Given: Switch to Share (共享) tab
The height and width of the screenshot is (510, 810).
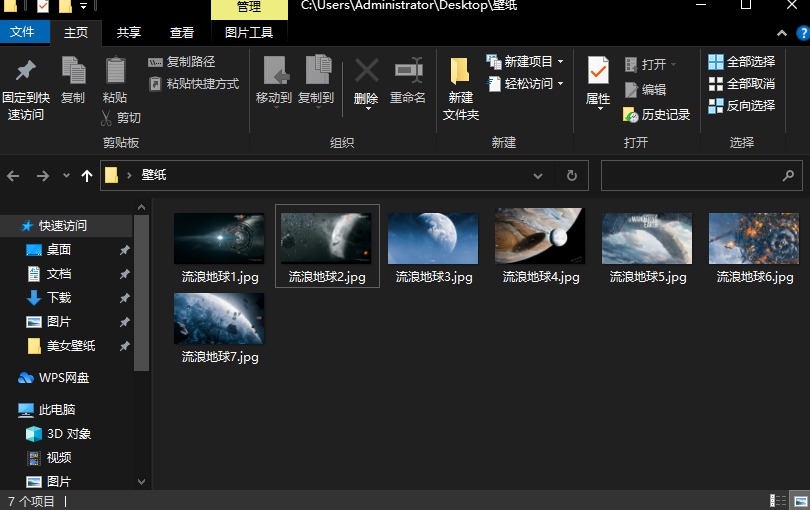Looking at the screenshot, I should [x=129, y=33].
